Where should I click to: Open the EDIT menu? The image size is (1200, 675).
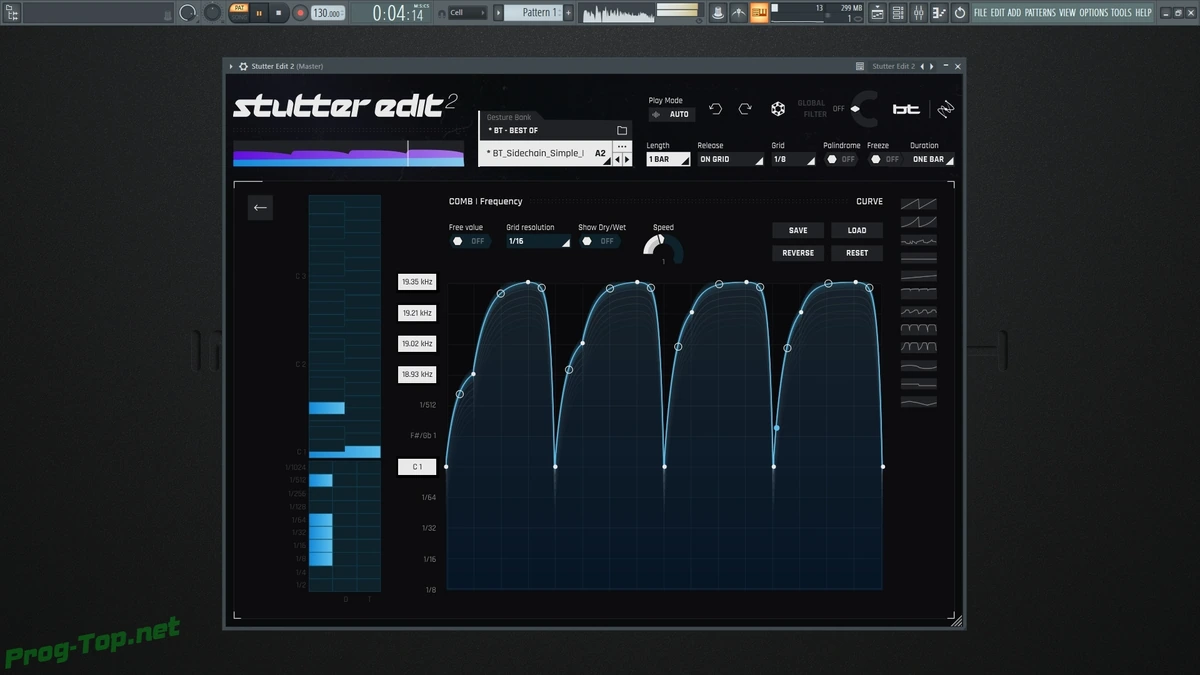(998, 13)
